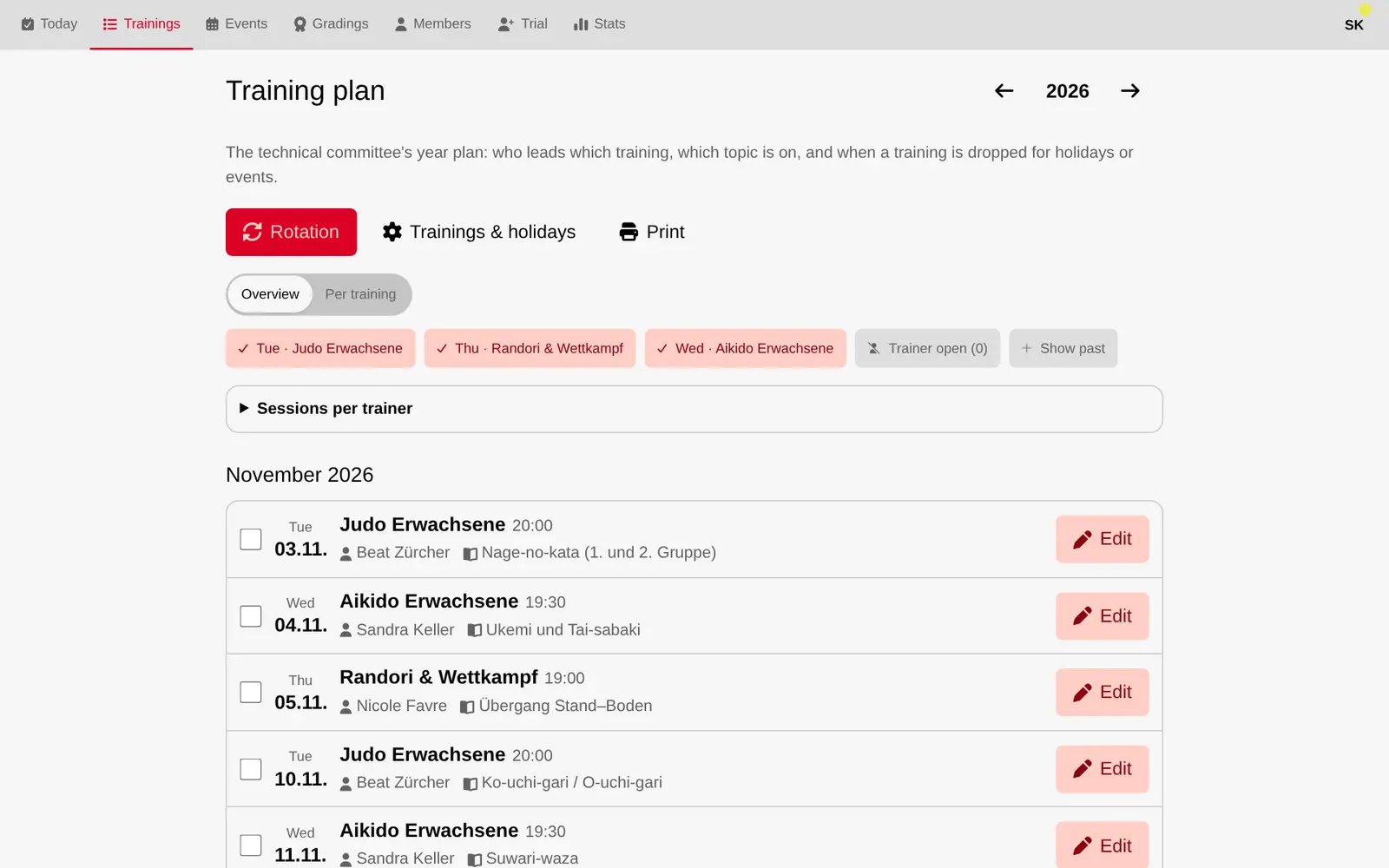Image resolution: width=1389 pixels, height=868 pixels.
Task: Edit the 05.11. Randori & Wettkampf session
Action: 1103,692
